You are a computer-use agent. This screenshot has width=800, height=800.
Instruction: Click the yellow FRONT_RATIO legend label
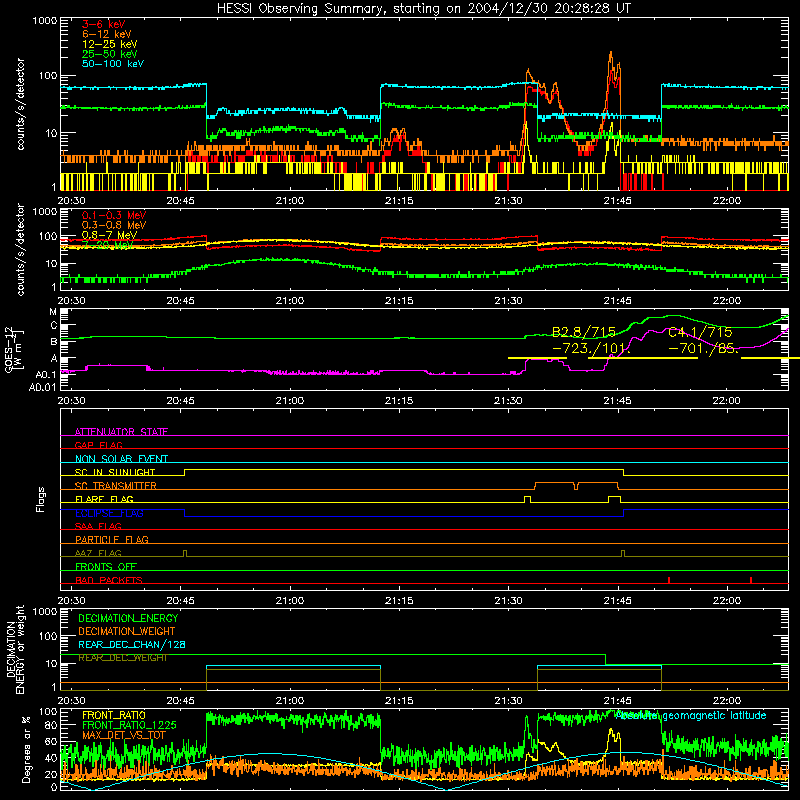point(114,715)
